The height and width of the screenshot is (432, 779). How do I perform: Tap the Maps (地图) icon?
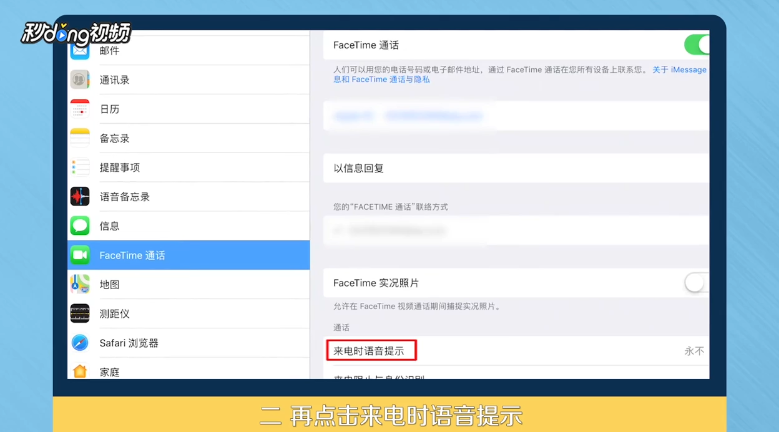click(x=79, y=285)
